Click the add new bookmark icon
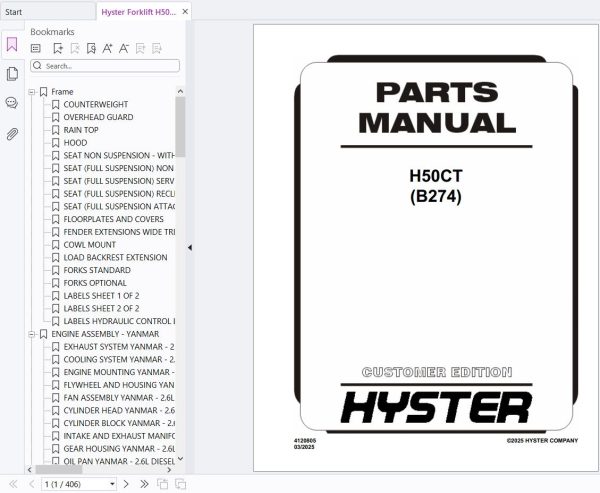This screenshot has height=493, width=600. pyautogui.click(x=58, y=48)
